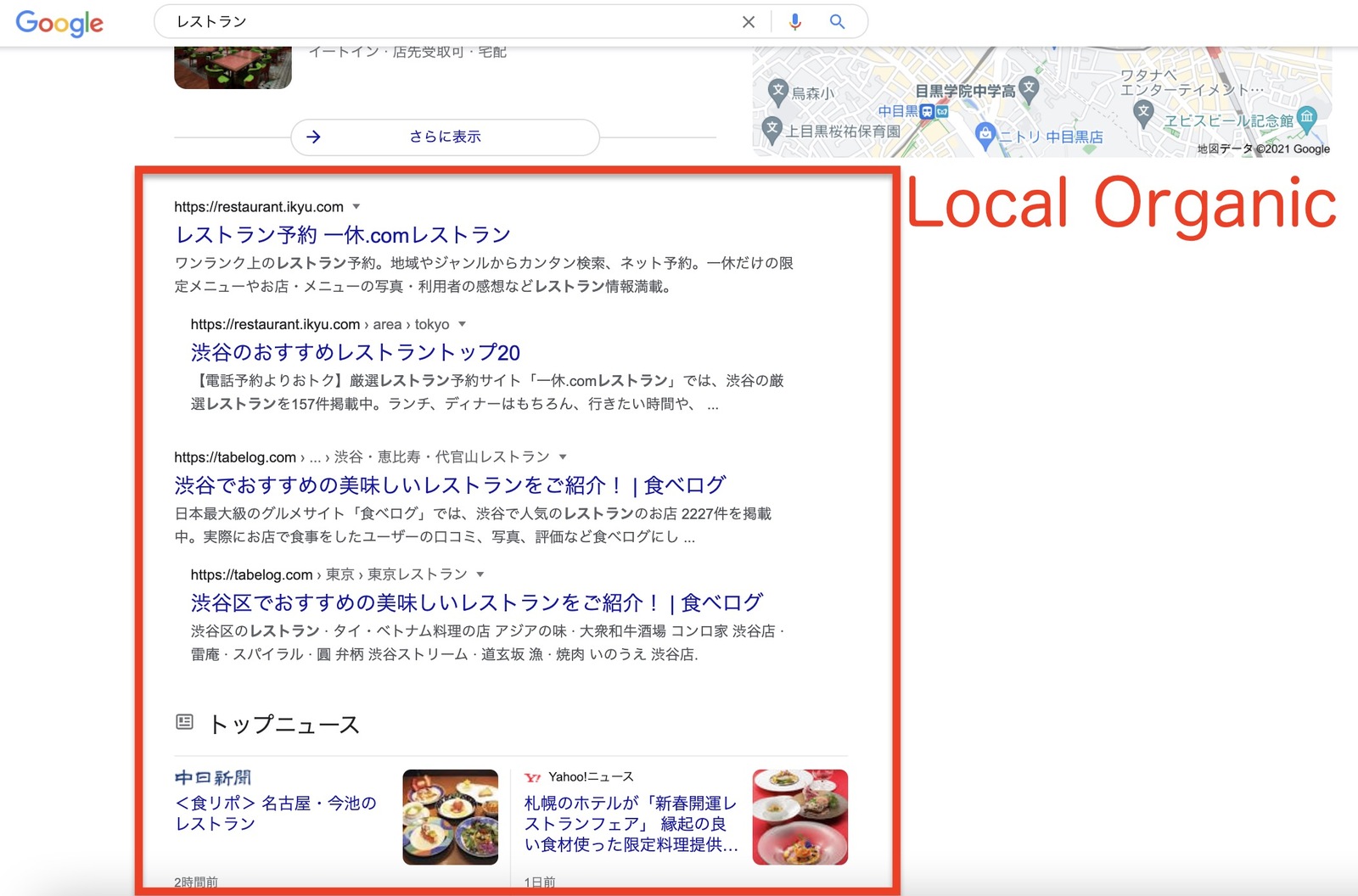This screenshot has width=1358, height=896.
Task: Show more local results via さらに表示
Action: point(445,137)
